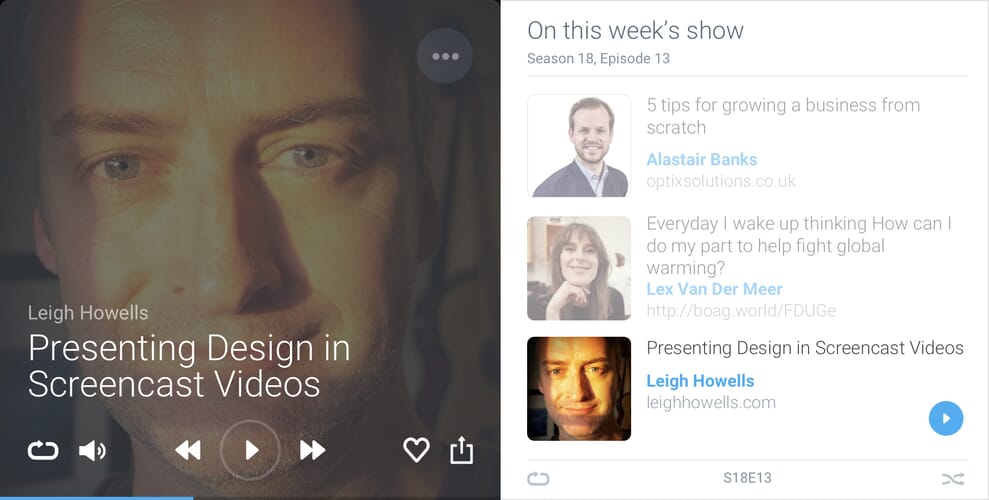Click the blue playback progress bar

[97, 497]
